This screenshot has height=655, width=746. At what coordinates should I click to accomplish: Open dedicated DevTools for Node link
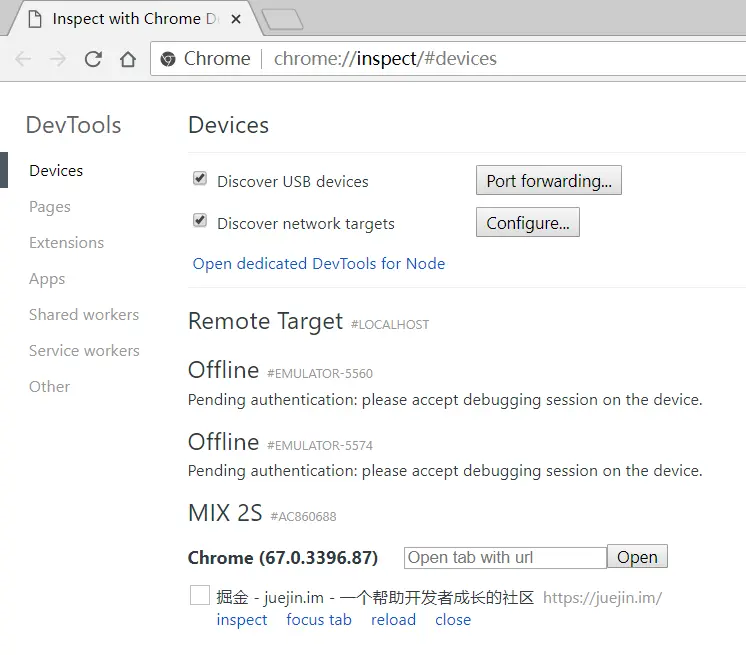(319, 264)
